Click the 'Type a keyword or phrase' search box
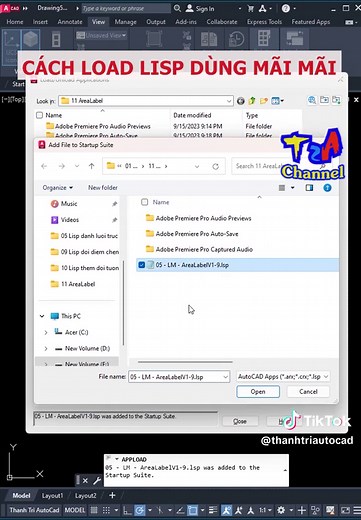This screenshot has height=520, width=361. 126,8
